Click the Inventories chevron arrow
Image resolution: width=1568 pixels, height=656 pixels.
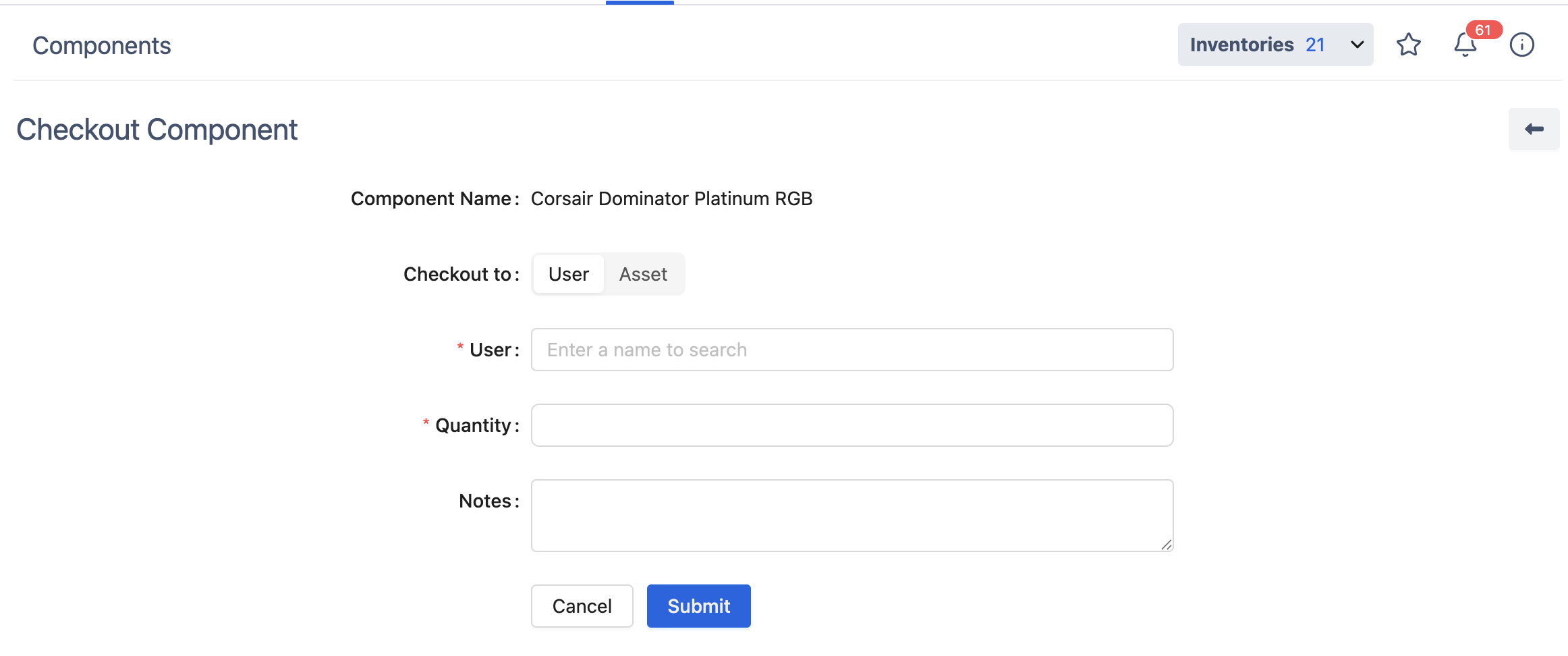point(1357,45)
